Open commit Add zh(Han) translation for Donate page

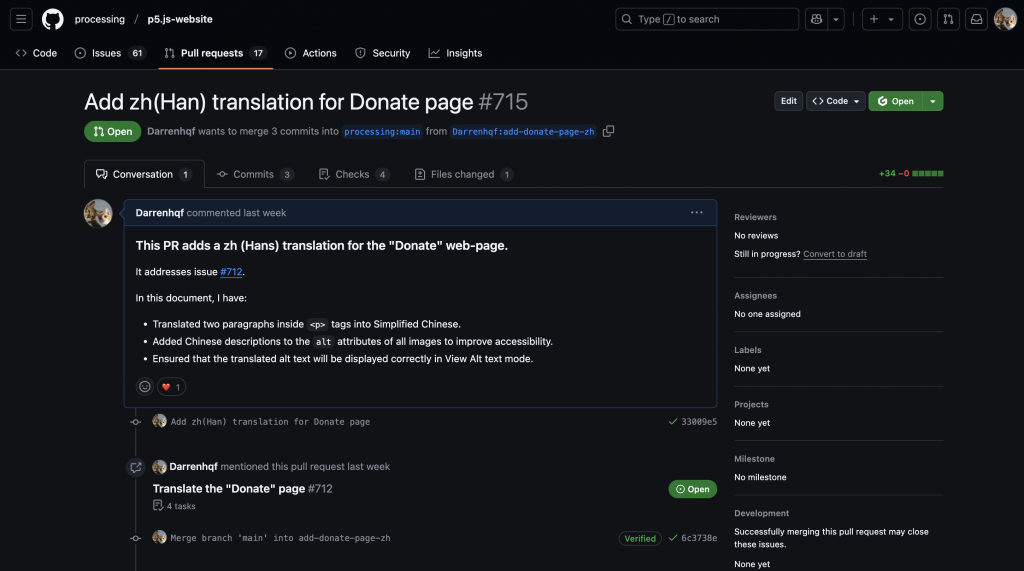click(270, 422)
